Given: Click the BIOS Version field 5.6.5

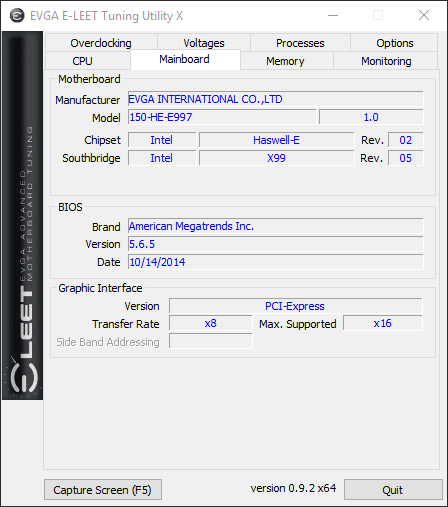Looking at the screenshot, I should coord(276,244).
